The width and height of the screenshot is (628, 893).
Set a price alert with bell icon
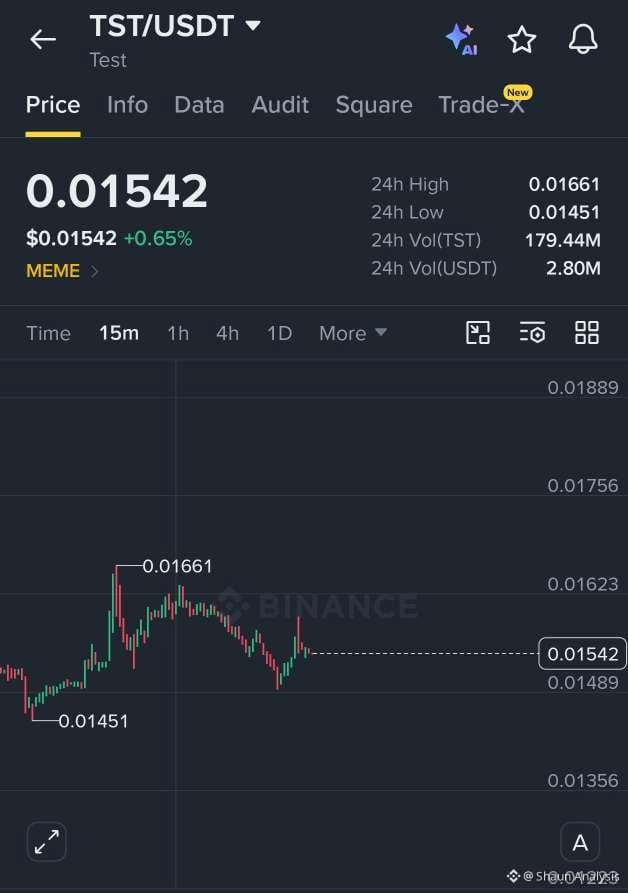coord(583,39)
